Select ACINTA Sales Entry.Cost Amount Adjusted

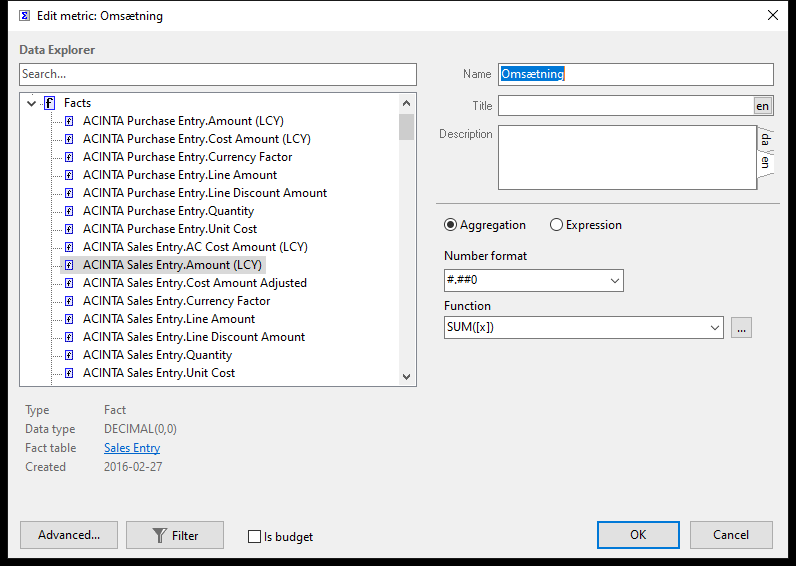click(195, 283)
